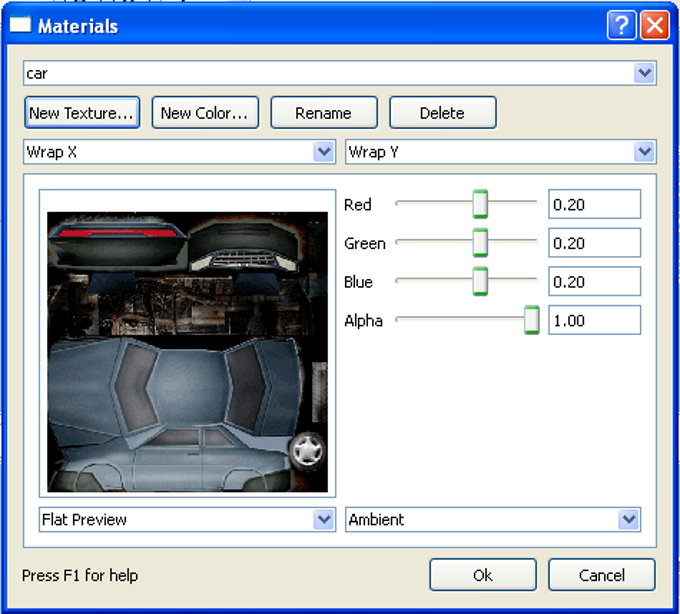Click the Green slider handle
Screen dimensions: 680x614
pos(480,242)
